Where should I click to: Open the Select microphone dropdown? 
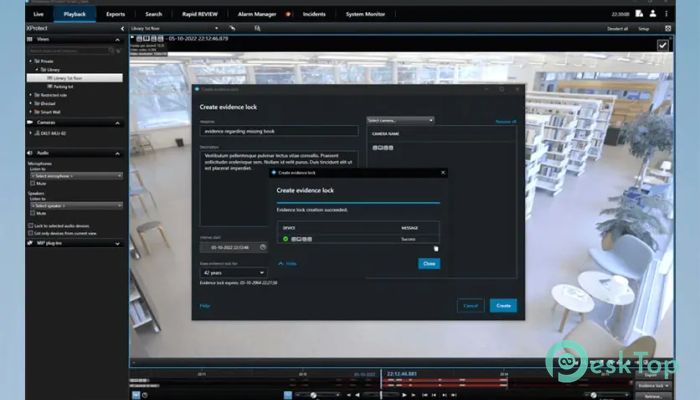pyautogui.click(x=76, y=176)
